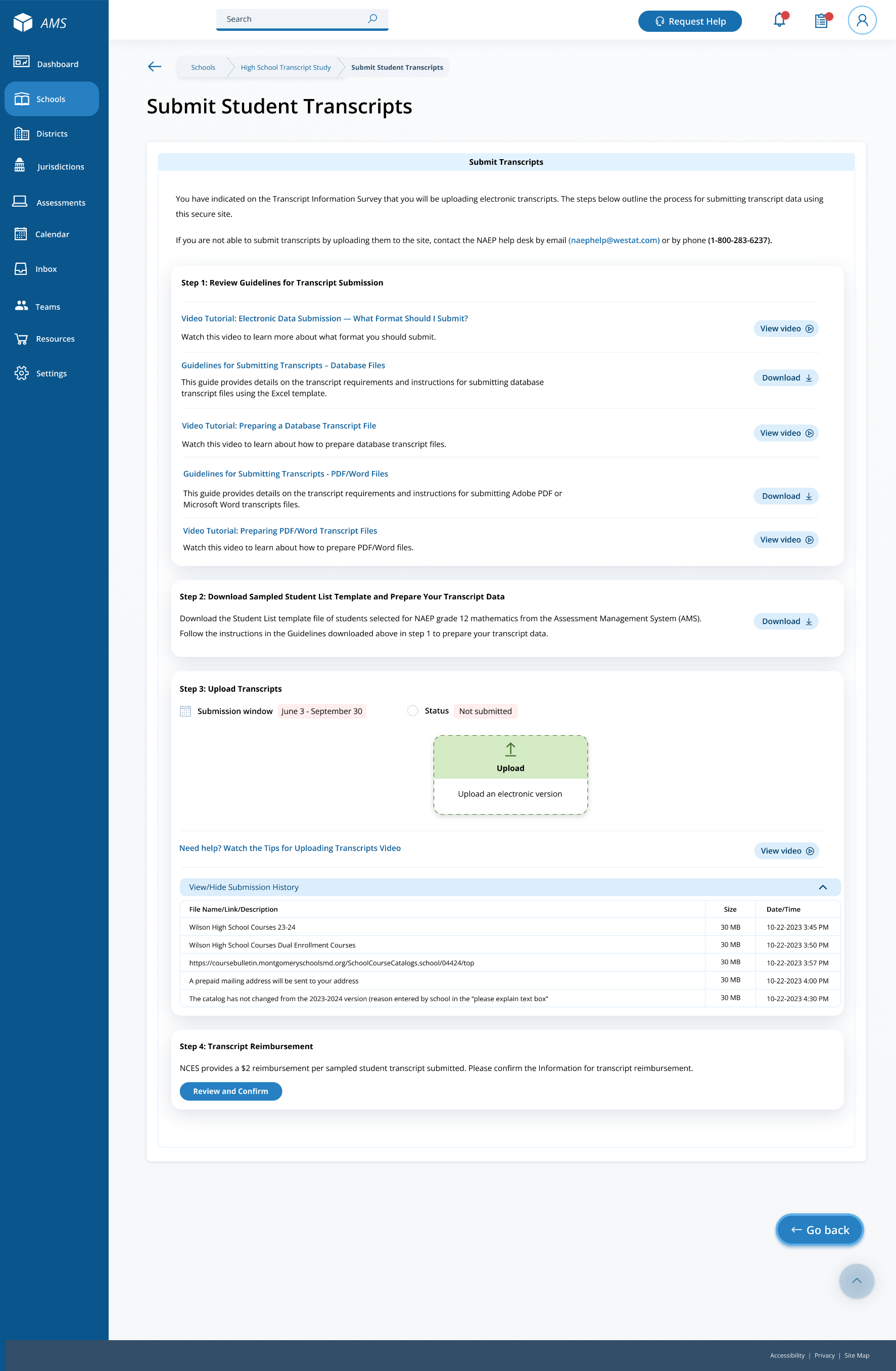Click the June 3 - September 30 badge

click(322, 711)
